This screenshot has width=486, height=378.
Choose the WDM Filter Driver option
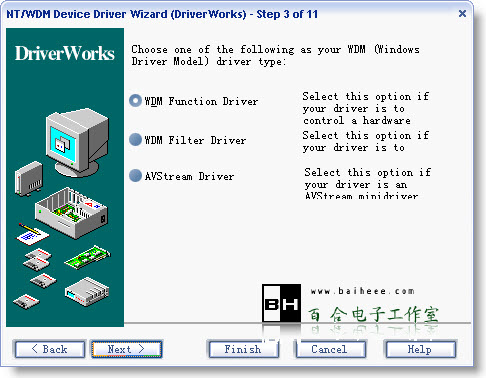tap(135, 139)
